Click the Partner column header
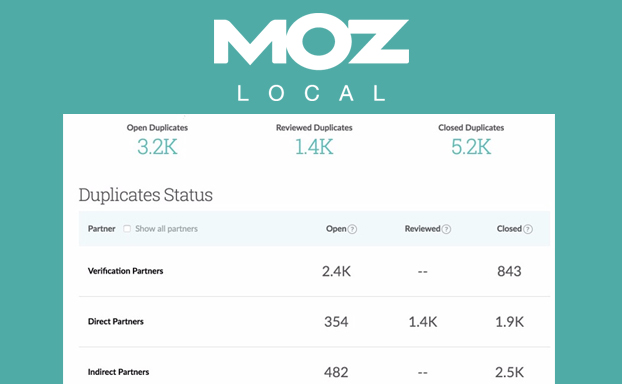The width and height of the screenshot is (622, 384). pos(102,229)
